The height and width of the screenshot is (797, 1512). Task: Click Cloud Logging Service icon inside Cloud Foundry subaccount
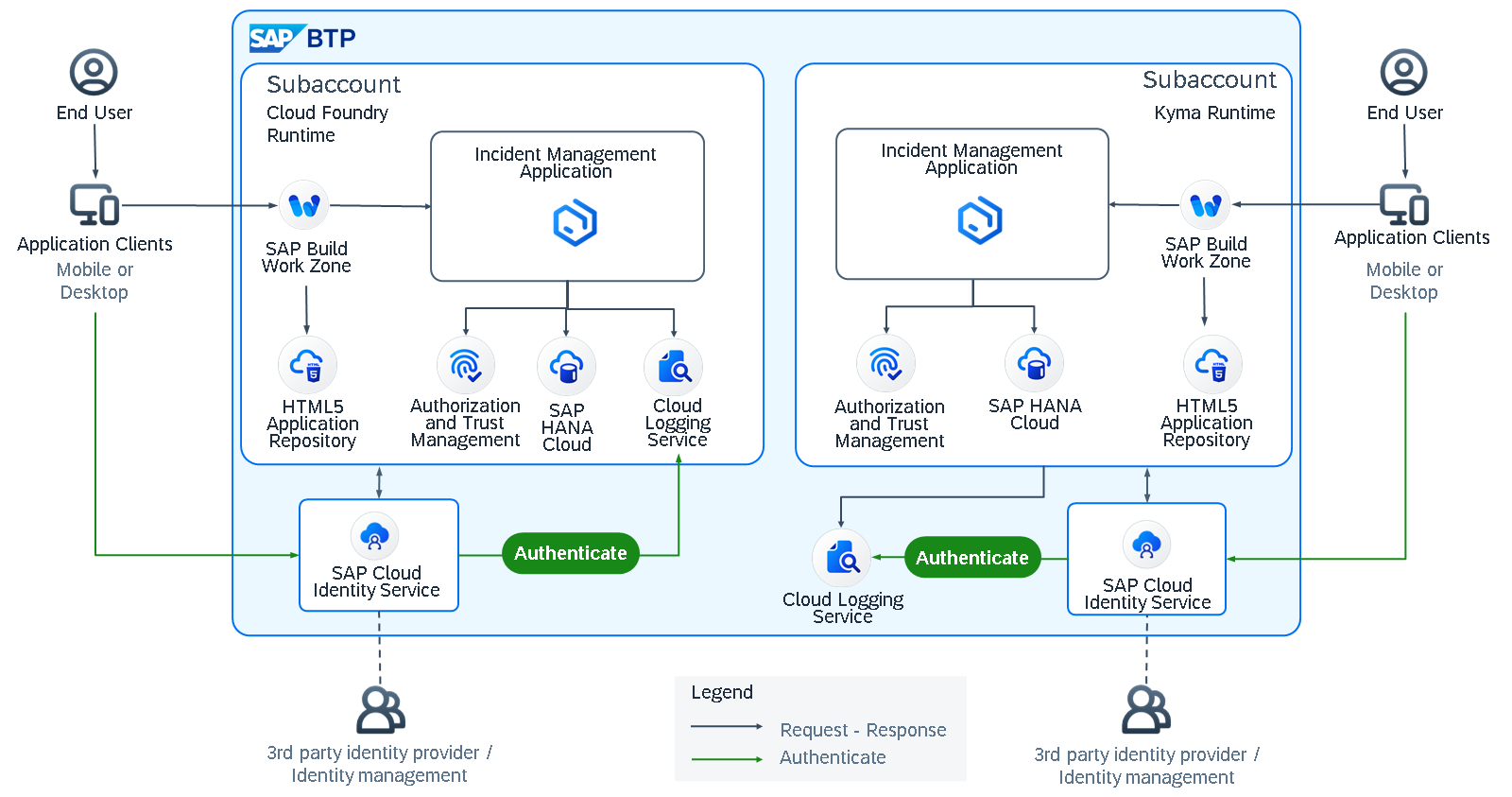click(x=674, y=367)
